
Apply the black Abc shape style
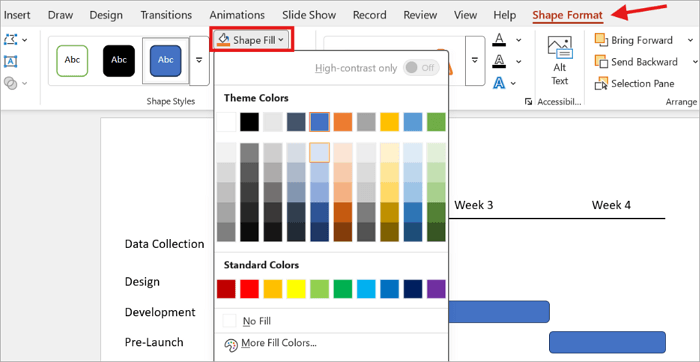coord(119,61)
